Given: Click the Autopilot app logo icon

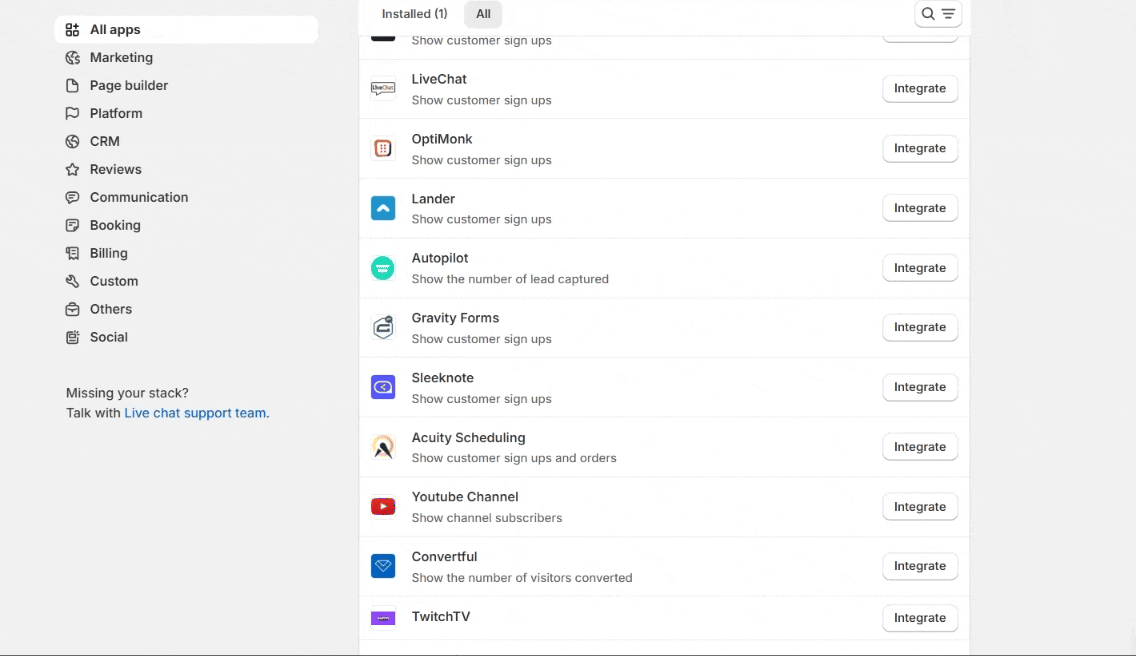Looking at the screenshot, I should (x=383, y=268).
